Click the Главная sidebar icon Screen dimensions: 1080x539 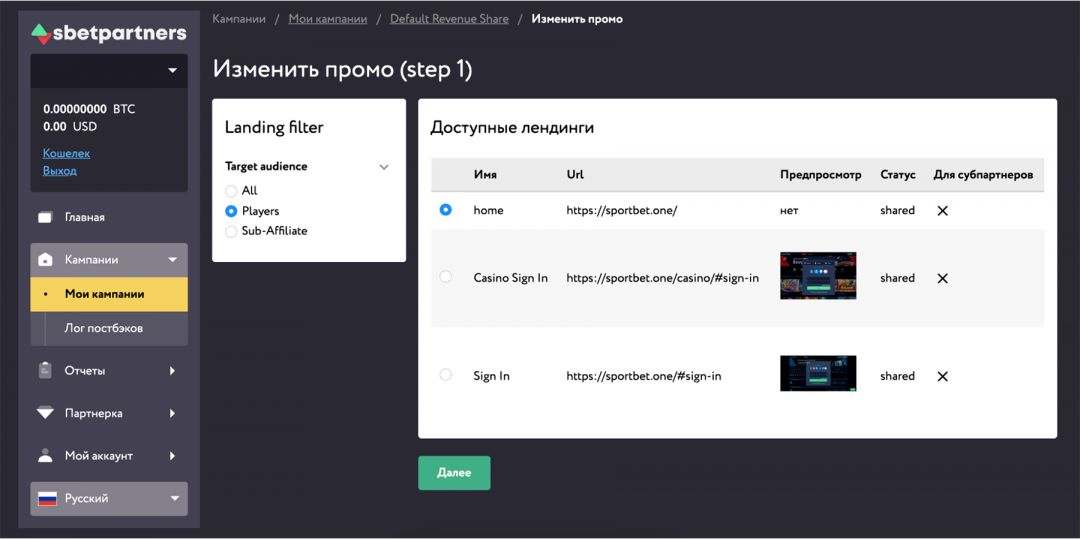(x=45, y=218)
